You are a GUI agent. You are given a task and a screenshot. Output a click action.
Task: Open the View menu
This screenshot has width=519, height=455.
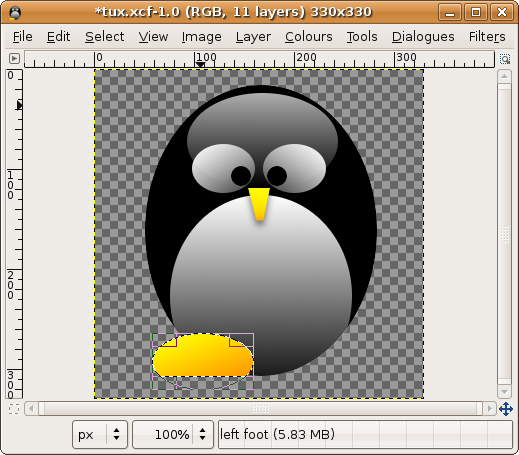click(153, 37)
